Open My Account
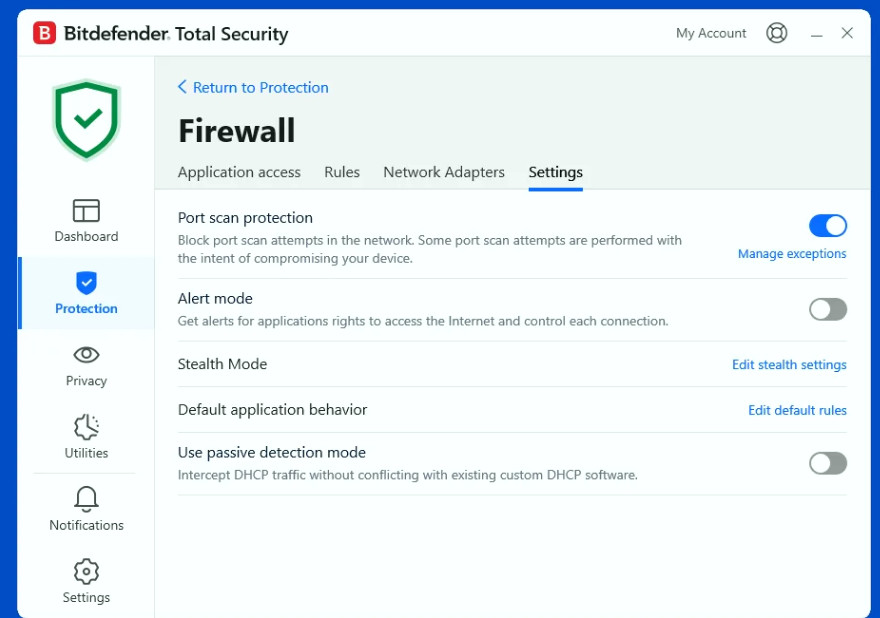Screen dimensions: 880x618 pos(711,33)
